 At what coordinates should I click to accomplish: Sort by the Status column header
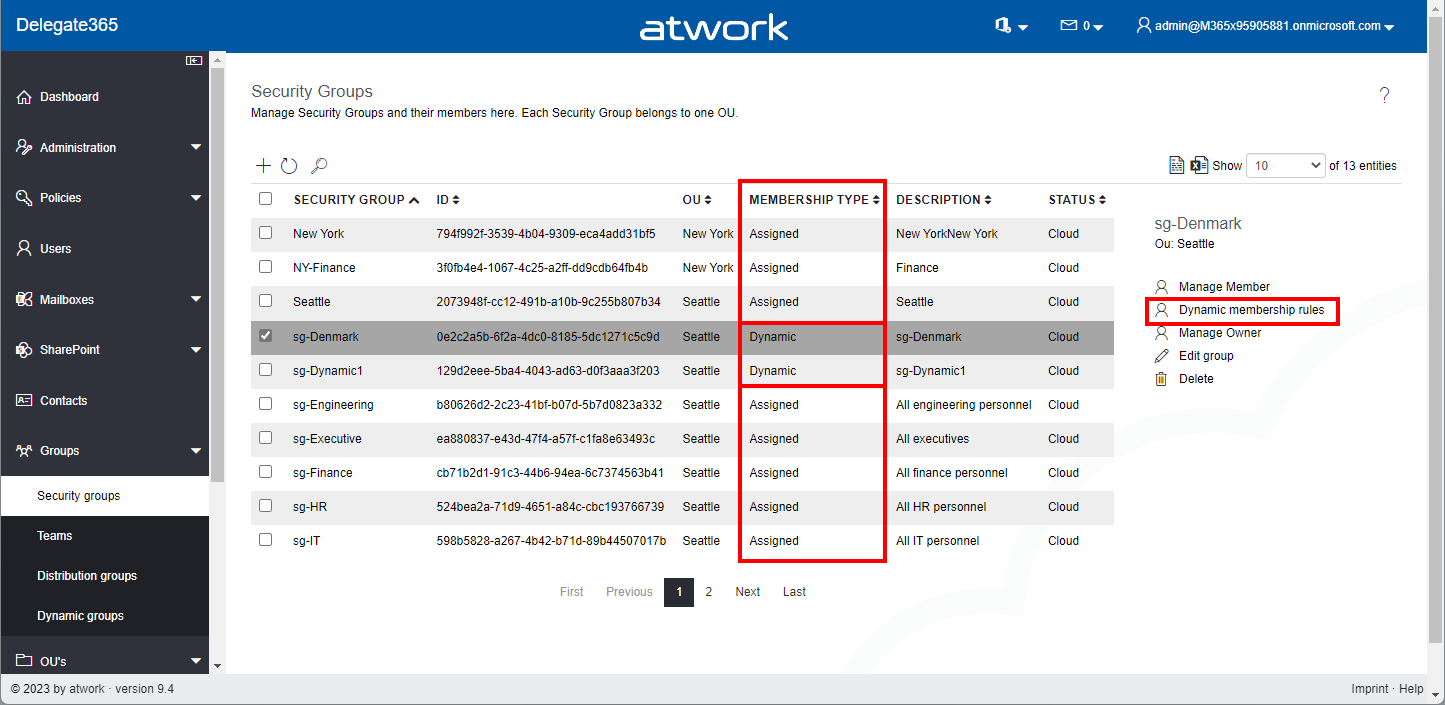(1077, 200)
